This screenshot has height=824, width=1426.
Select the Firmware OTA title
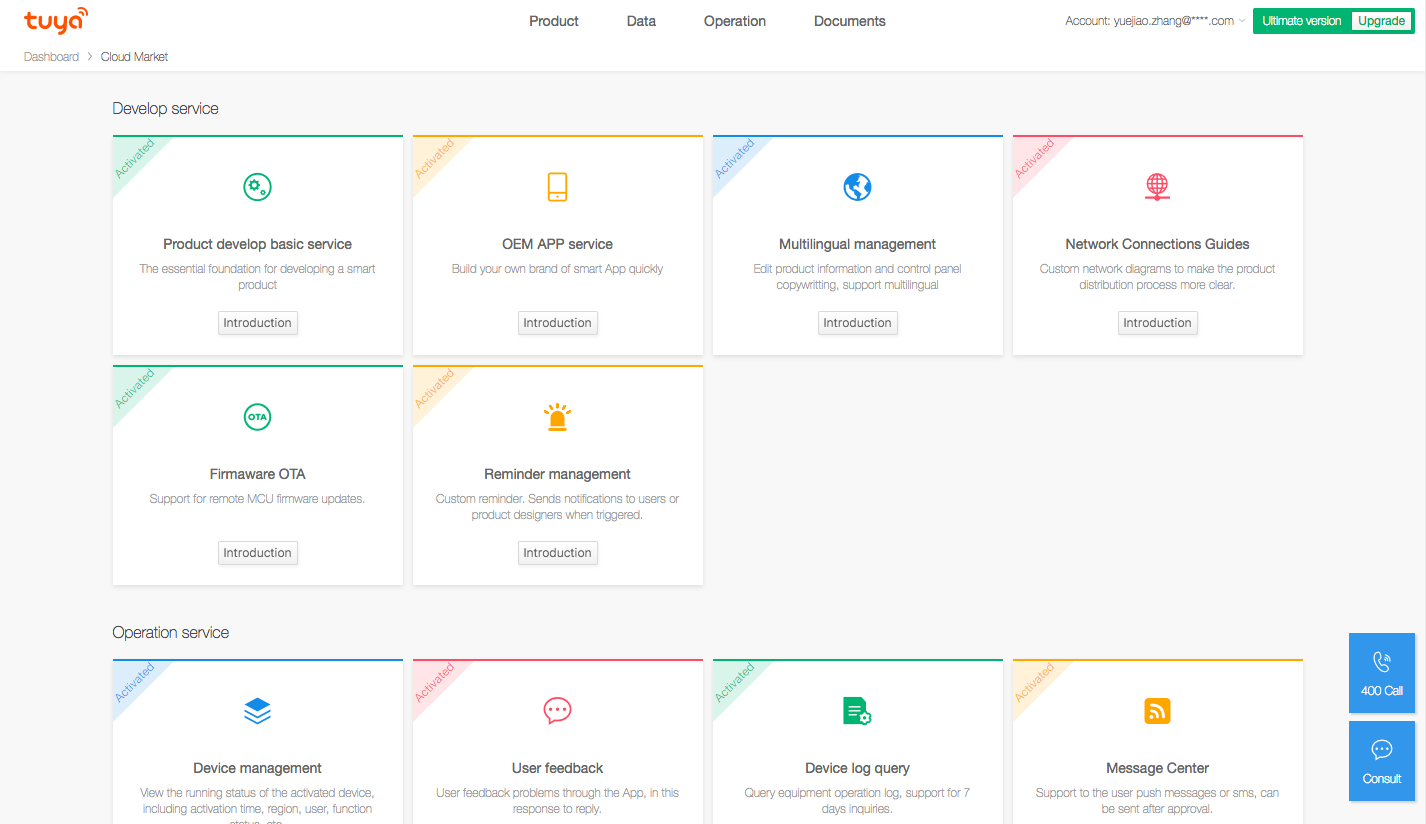click(258, 474)
